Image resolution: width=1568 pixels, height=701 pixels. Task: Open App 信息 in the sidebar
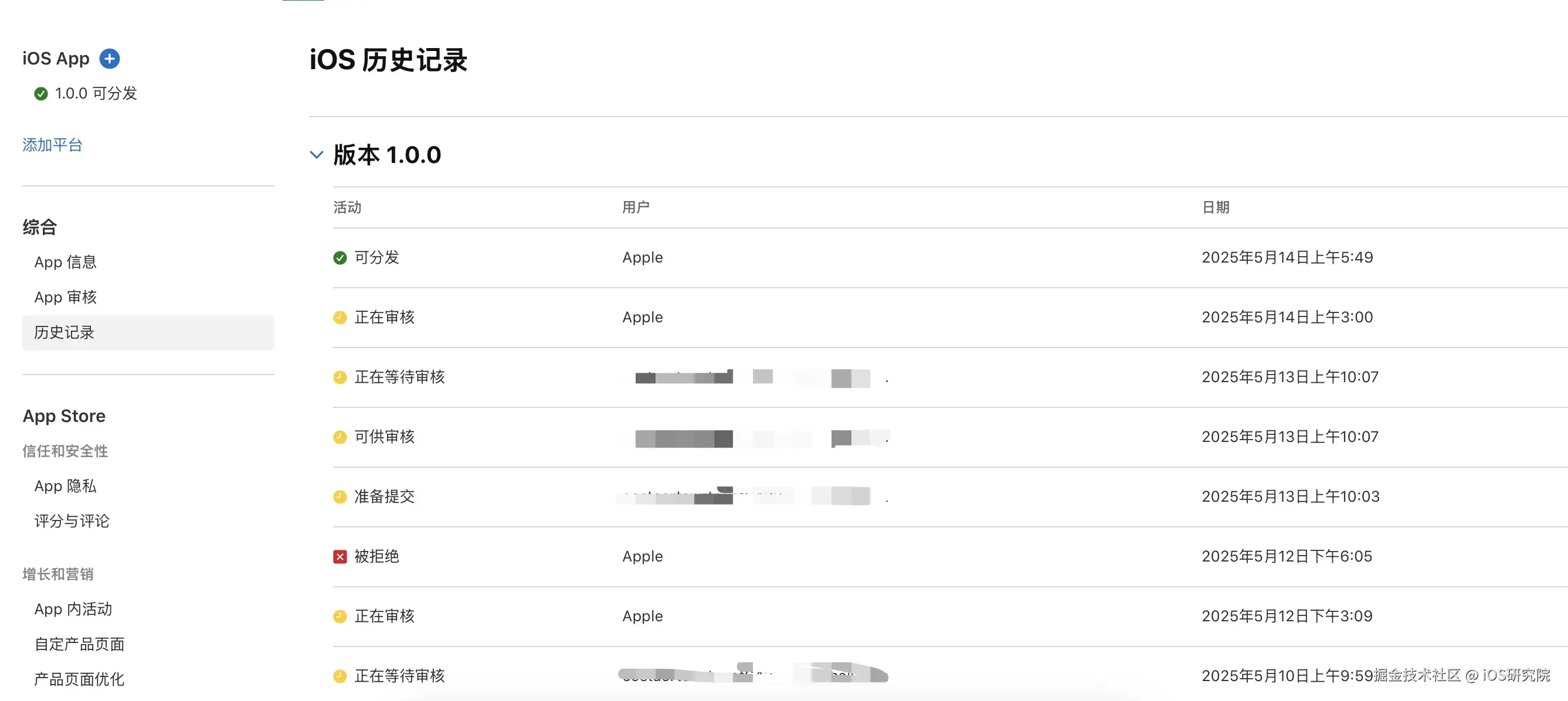click(65, 262)
